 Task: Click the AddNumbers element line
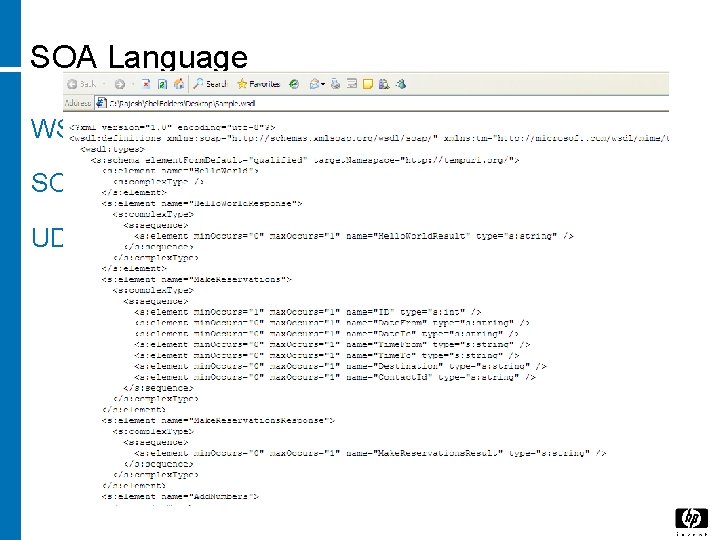[180, 496]
